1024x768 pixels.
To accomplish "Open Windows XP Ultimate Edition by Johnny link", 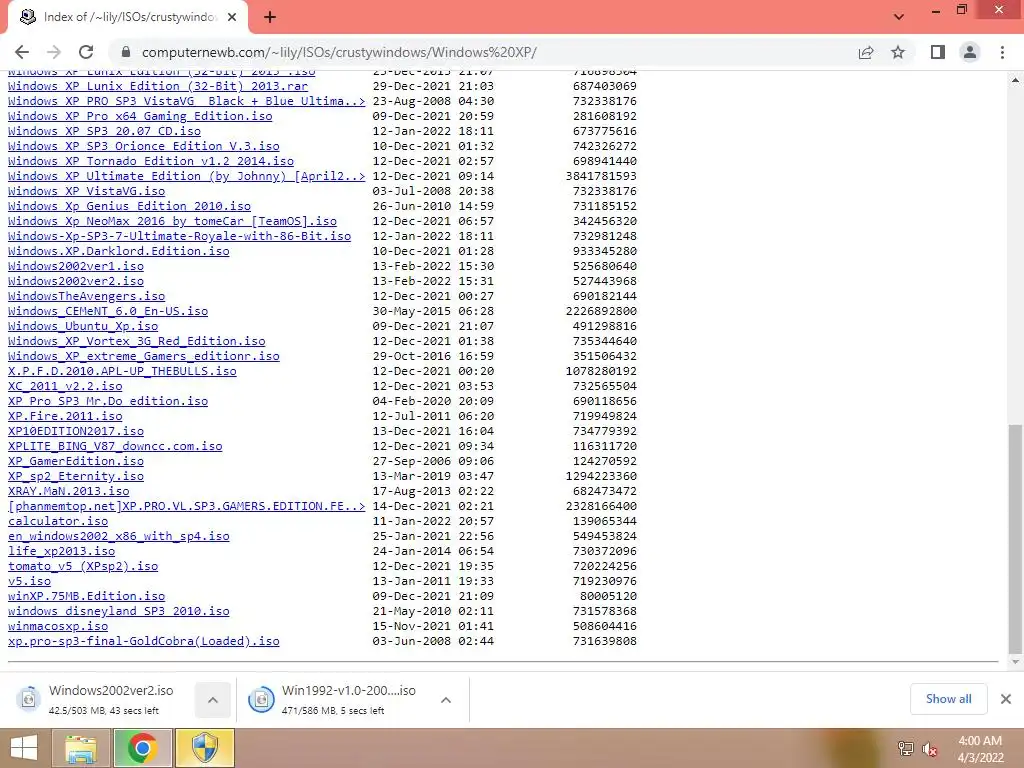I will point(187,176).
